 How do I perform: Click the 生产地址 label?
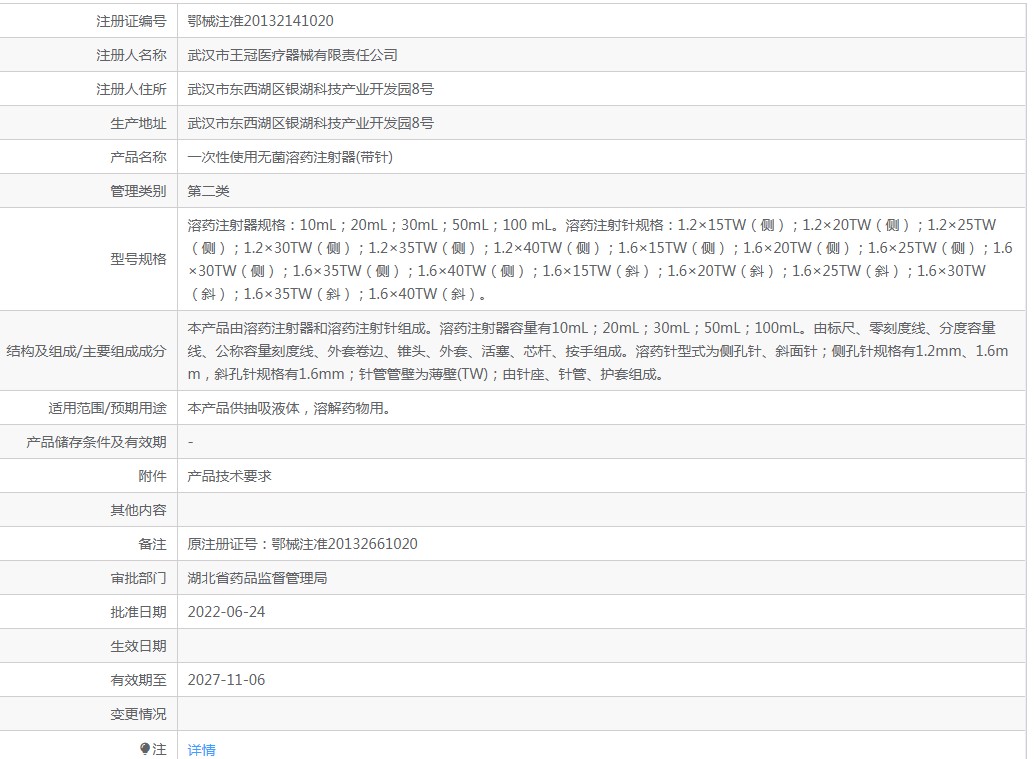(x=139, y=123)
